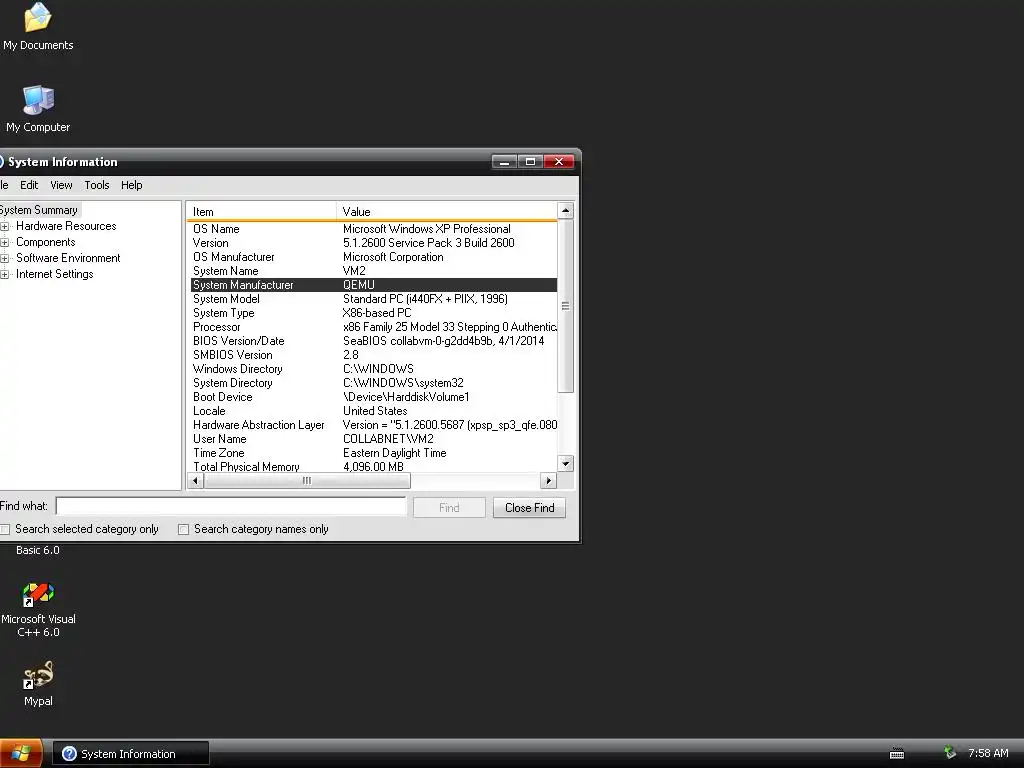1024x768 pixels.
Task: Click the Eastern Daylight Time value
Action: (394, 453)
